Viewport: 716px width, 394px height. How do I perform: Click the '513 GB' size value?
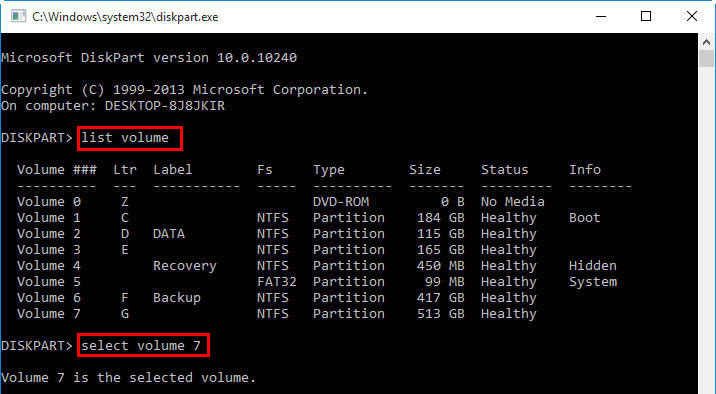tap(441, 314)
